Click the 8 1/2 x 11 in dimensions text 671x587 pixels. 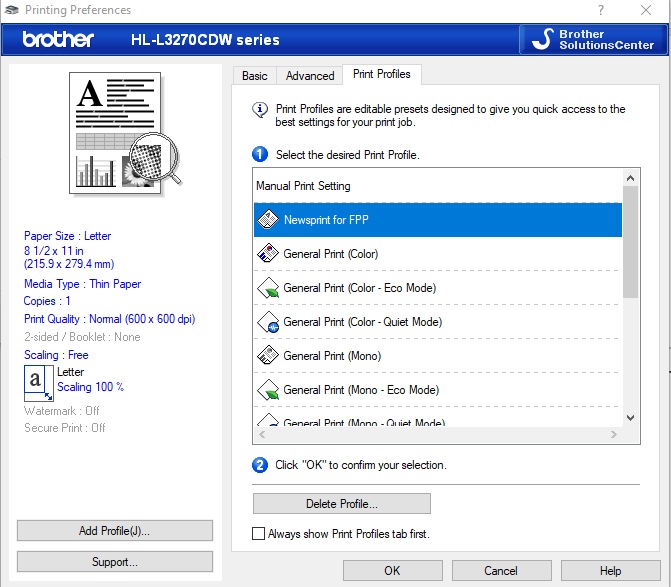[x=54, y=251]
